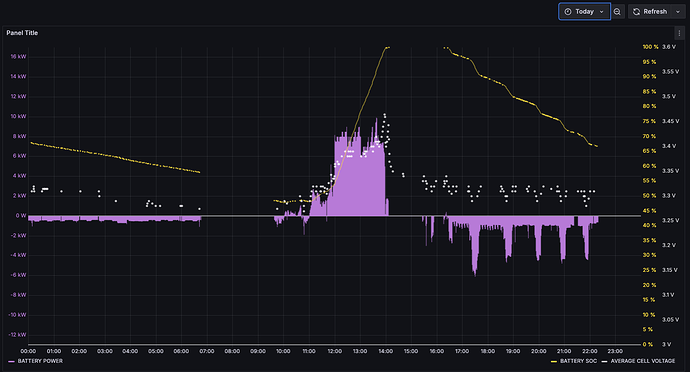Viewport: 690px width, 372px height.
Task: Toggle AVERAGE CELL VOLTAGE series in legend
Action: click(643, 361)
